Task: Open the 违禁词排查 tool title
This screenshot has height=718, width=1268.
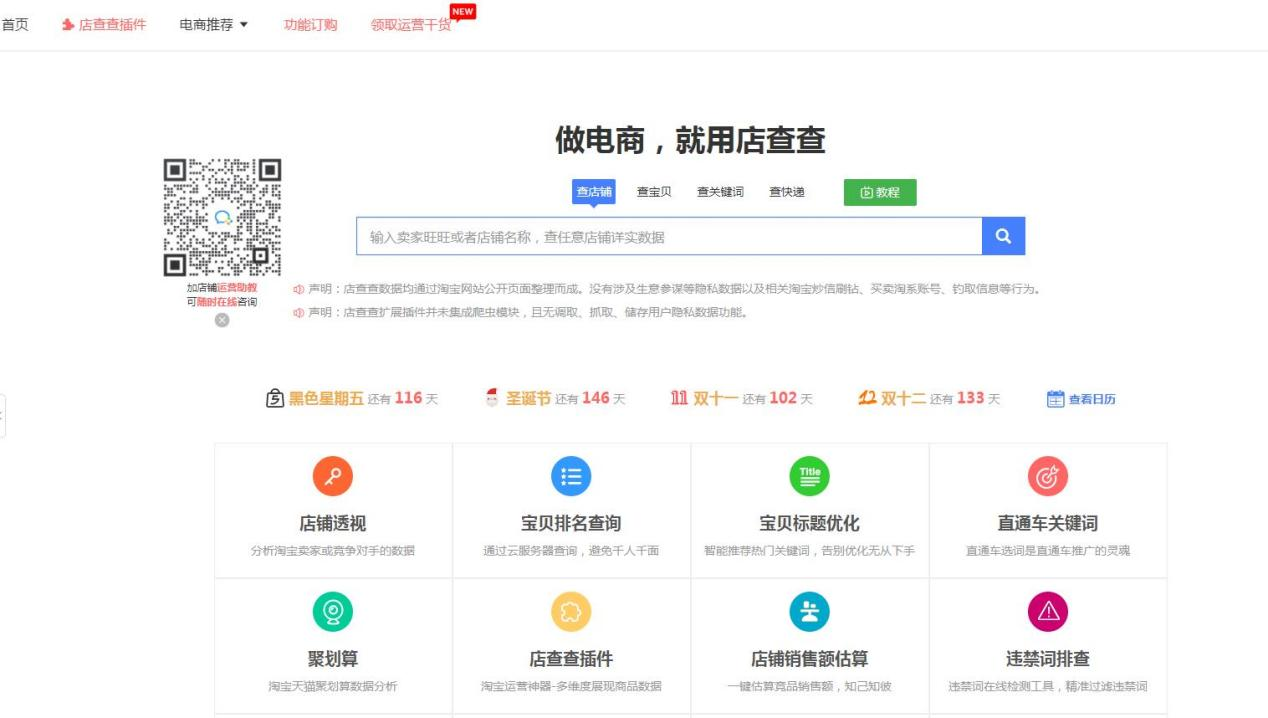Action: pos(1047,659)
